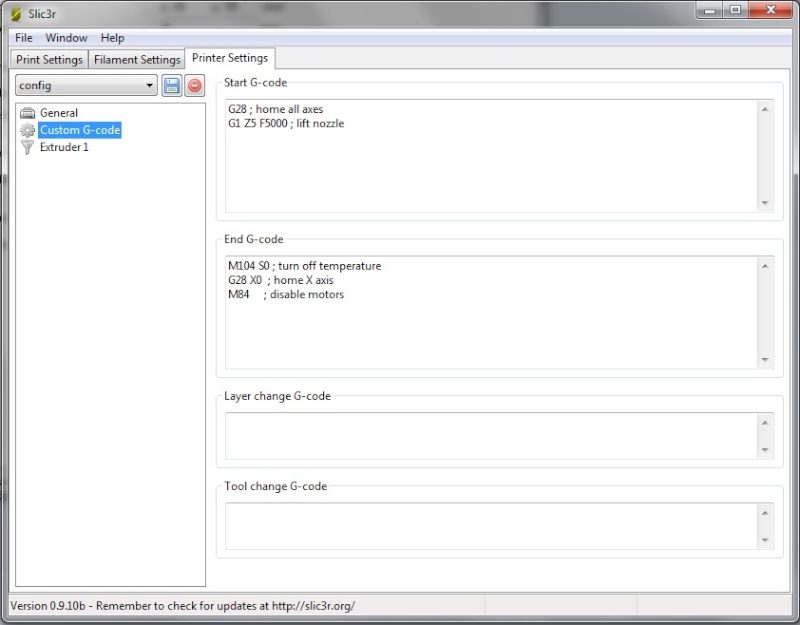Click inside the End G-code text box
The image size is (800, 625).
(491, 313)
